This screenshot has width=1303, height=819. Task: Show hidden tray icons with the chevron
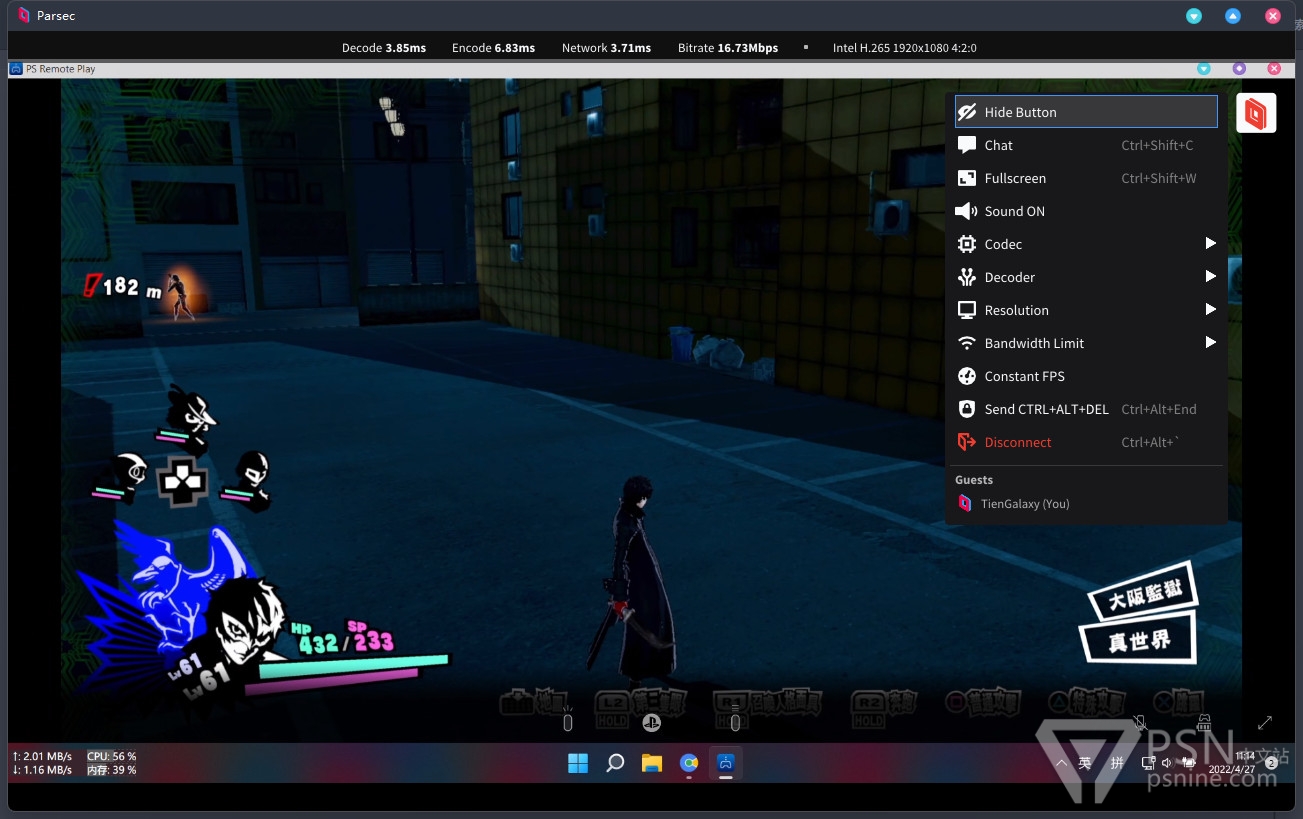1062,763
